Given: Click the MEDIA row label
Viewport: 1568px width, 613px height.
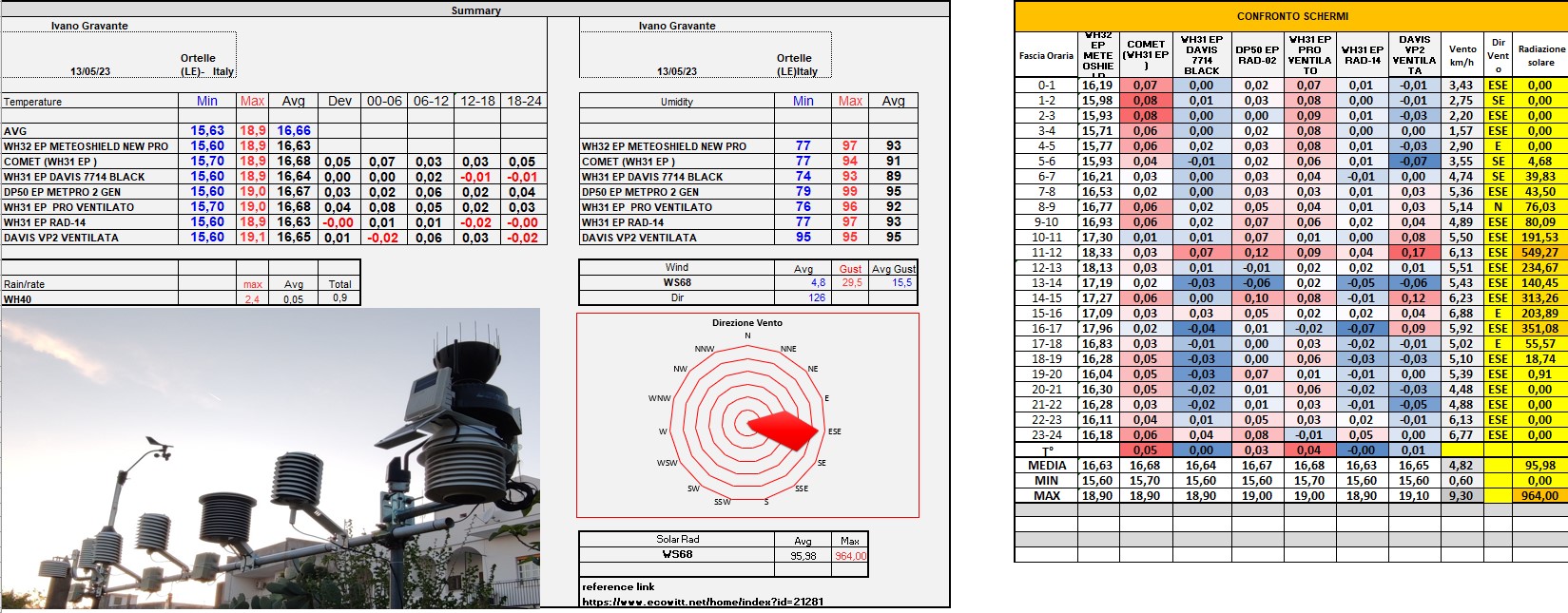Looking at the screenshot, I should pyautogui.click(x=1046, y=466).
